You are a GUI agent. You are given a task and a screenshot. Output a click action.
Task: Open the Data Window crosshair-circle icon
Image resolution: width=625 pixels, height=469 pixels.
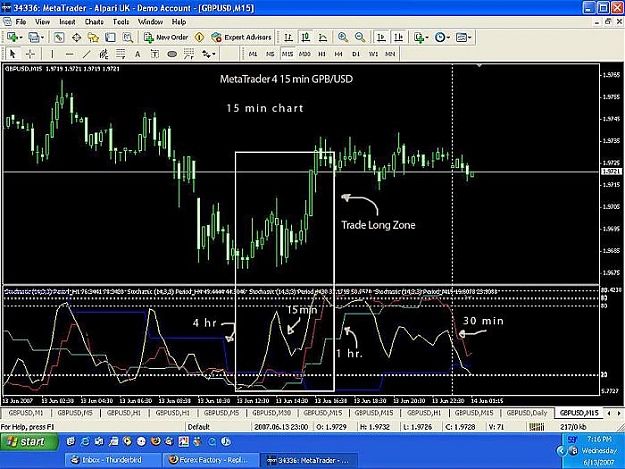coord(76,37)
